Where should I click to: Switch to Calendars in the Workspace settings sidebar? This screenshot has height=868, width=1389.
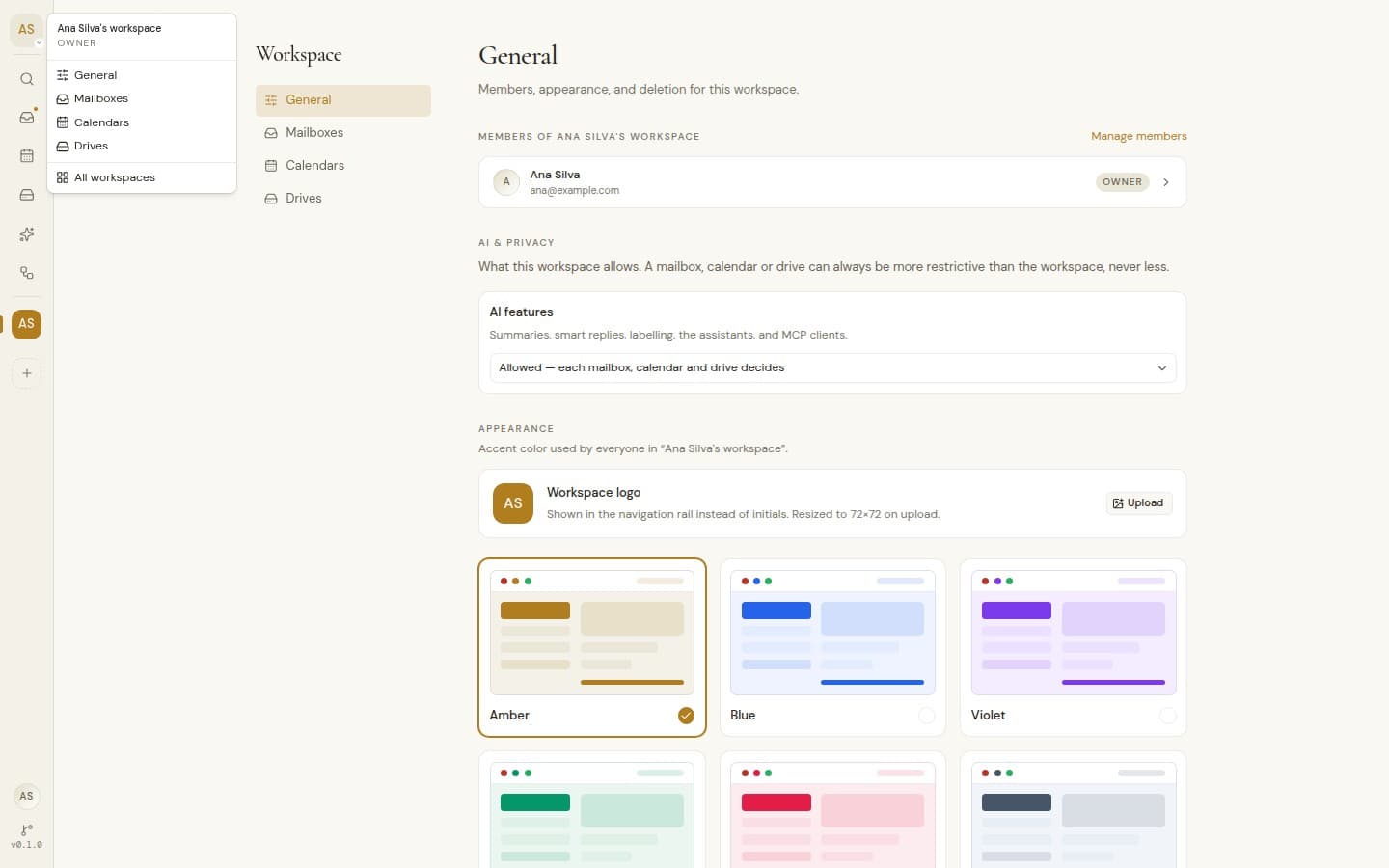(x=343, y=166)
